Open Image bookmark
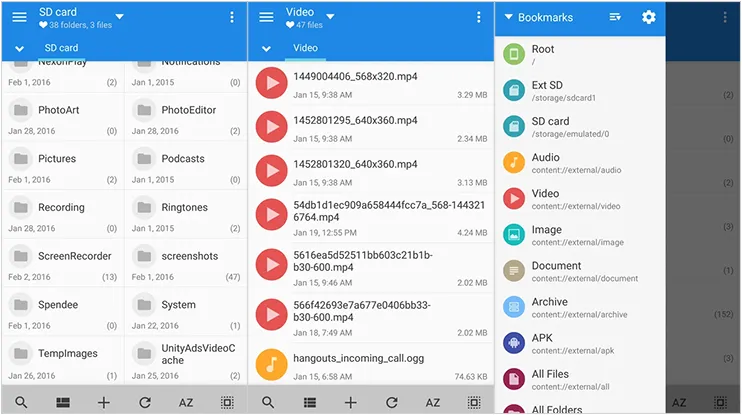 580,235
